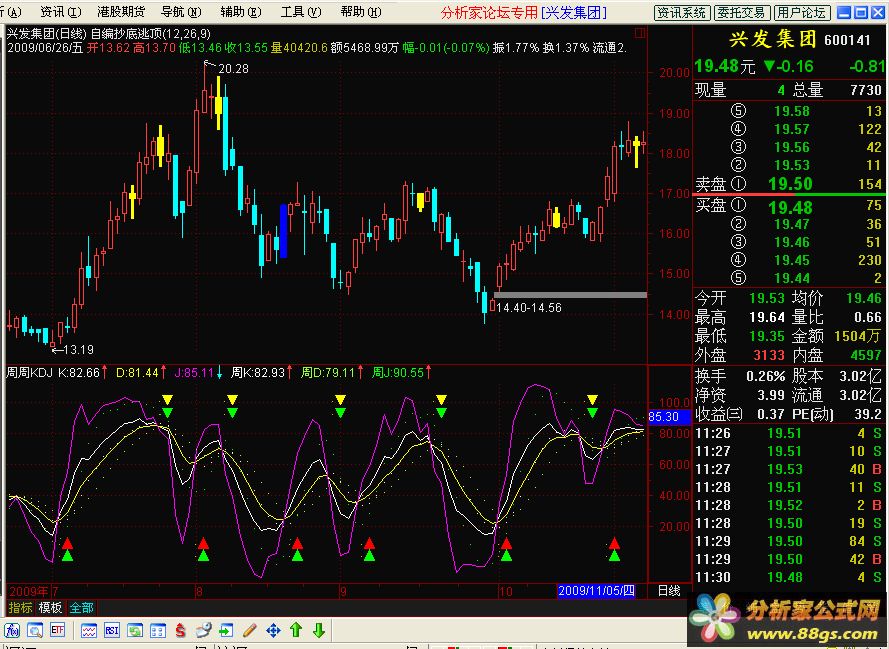
Task: Click the 13.19 low price label
Action: (78, 350)
